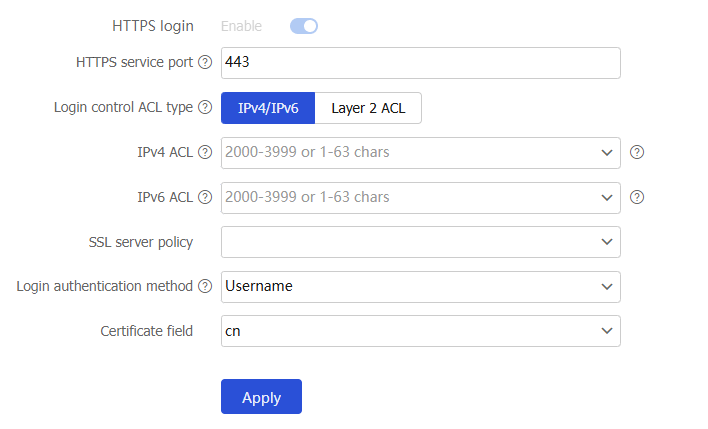708x429 pixels.
Task: Open help for Login control ACL type
Action: (x=205, y=107)
